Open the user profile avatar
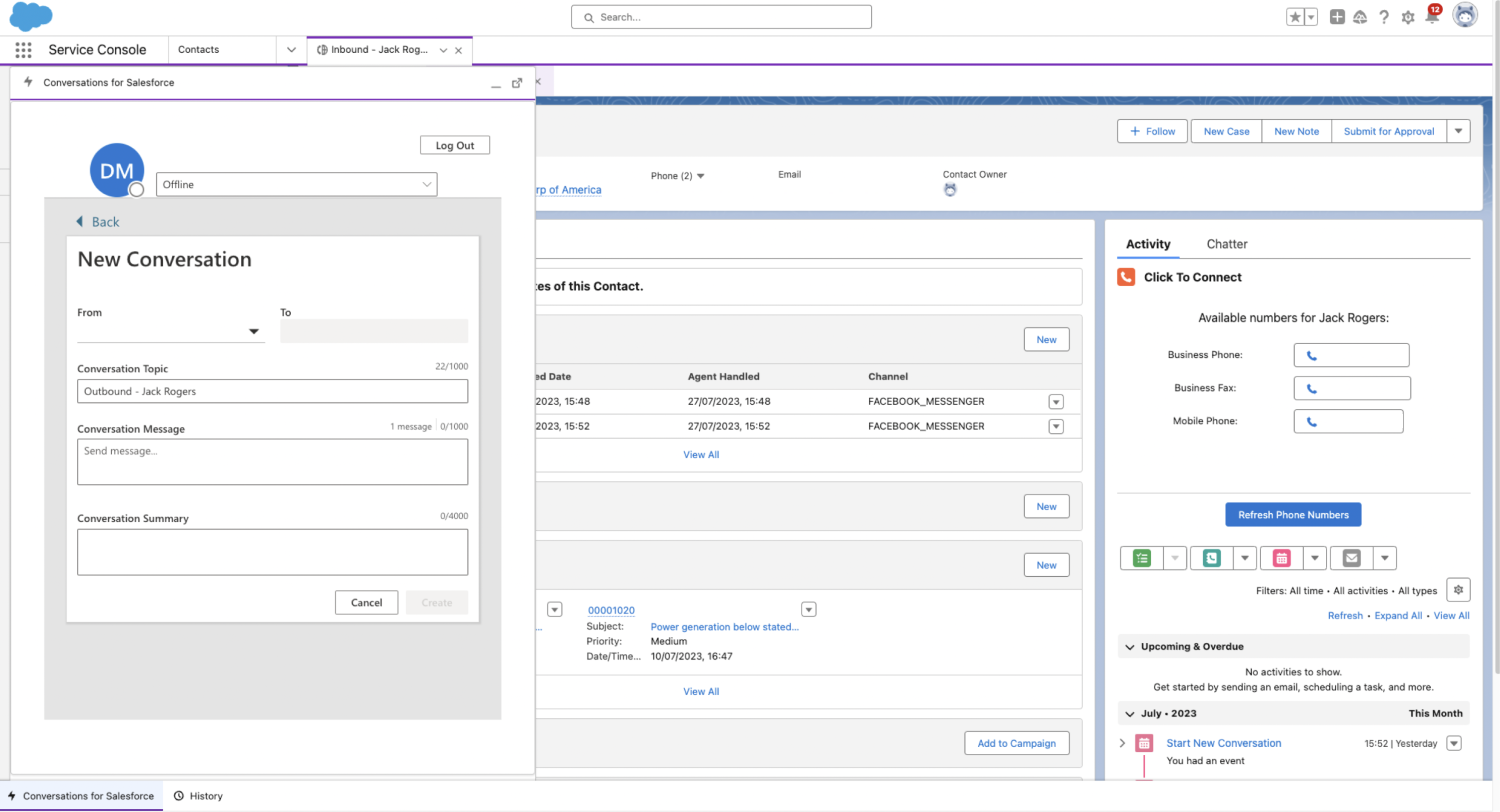The height and width of the screenshot is (812, 1500). pos(1465,16)
